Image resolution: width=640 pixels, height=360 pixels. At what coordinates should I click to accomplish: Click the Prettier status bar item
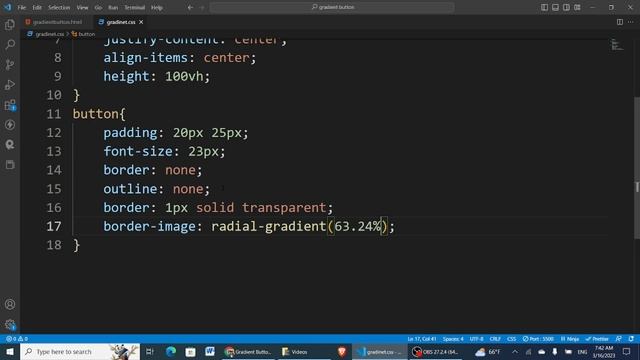coord(597,339)
